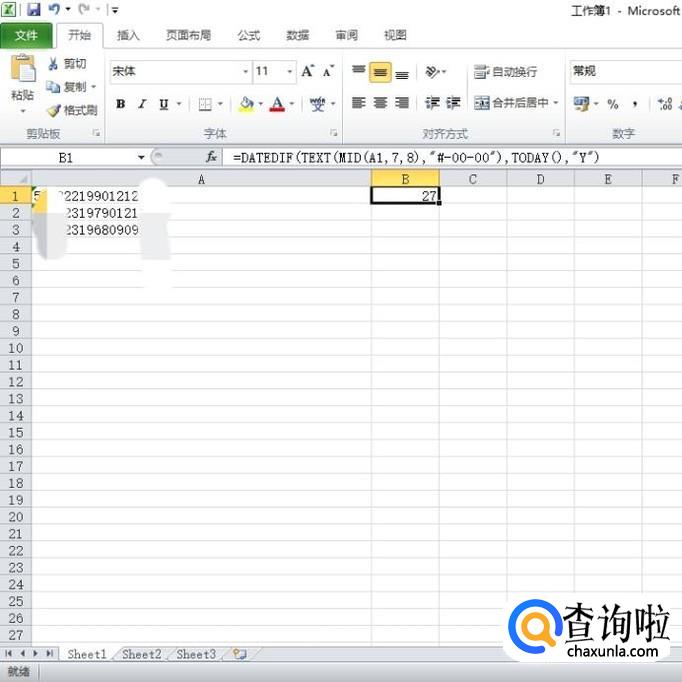Viewport: 682px width, 682px height.
Task: Increase cell indent
Action: click(x=453, y=103)
